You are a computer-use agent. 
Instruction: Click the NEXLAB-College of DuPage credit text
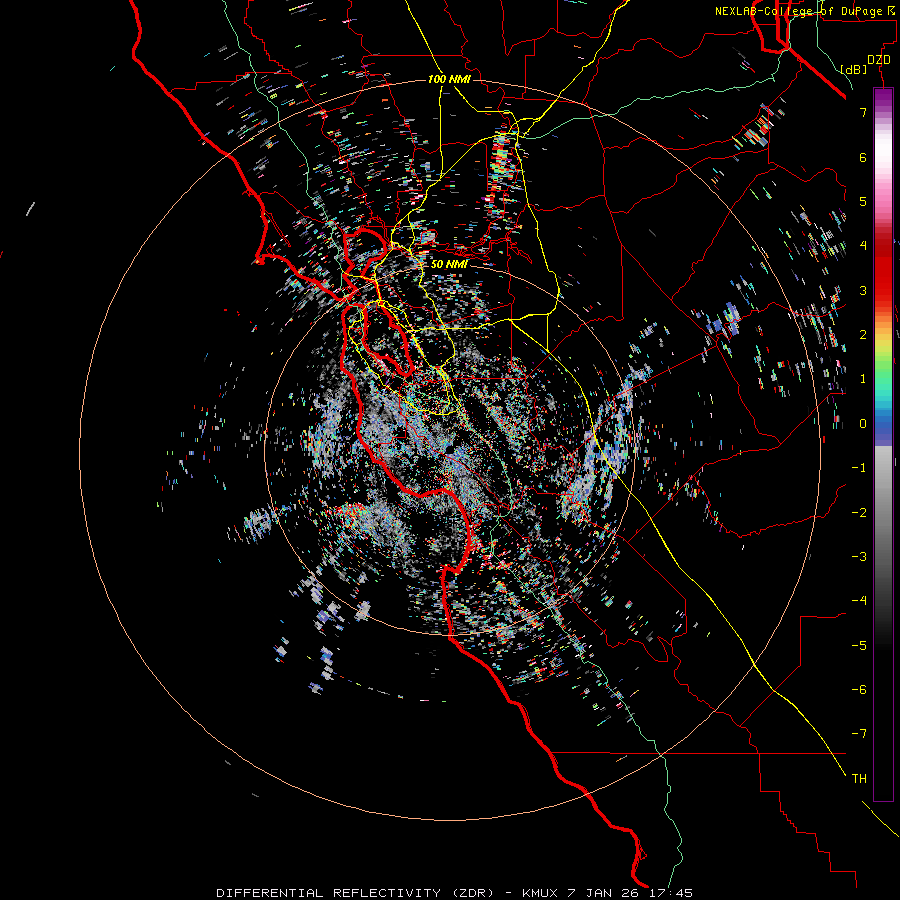coord(804,11)
